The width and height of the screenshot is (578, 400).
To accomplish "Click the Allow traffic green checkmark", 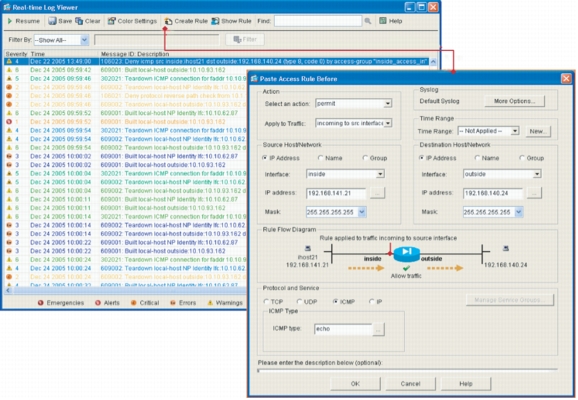I will click(406, 268).
